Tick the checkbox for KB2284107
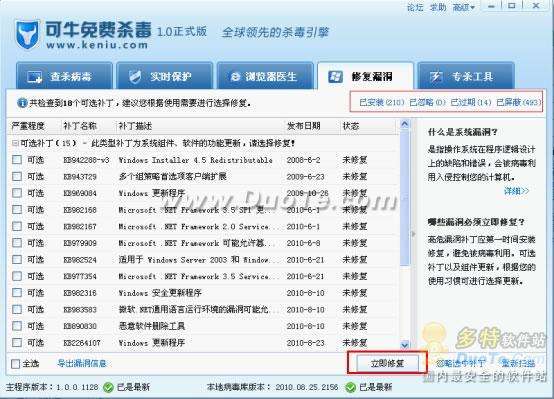This screenshot has width=554, height=399. [17, 342]
